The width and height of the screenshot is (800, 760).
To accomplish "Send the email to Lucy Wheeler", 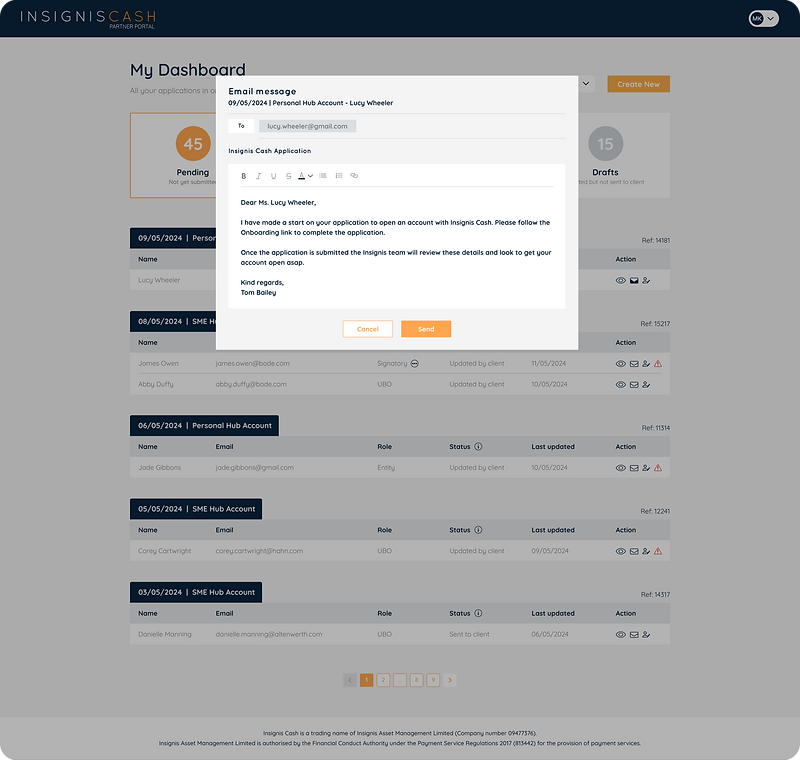I will coord(426,329).
